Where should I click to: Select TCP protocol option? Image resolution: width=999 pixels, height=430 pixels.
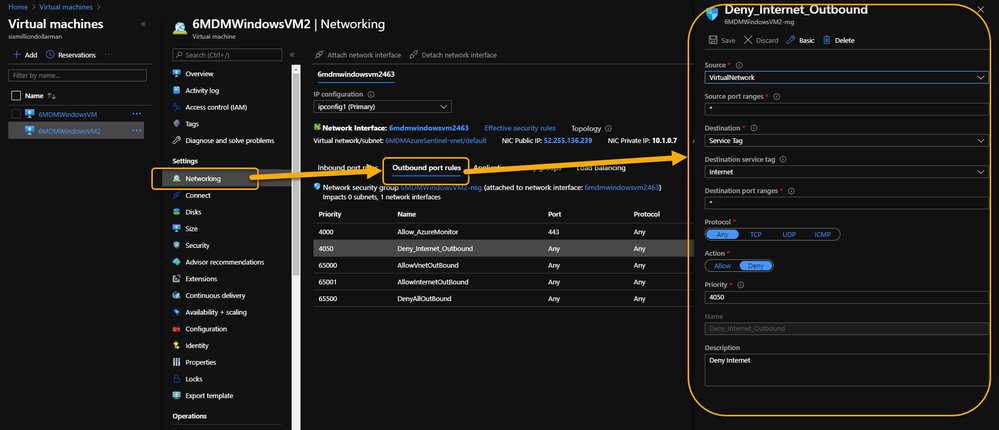[x=756, y=234]
